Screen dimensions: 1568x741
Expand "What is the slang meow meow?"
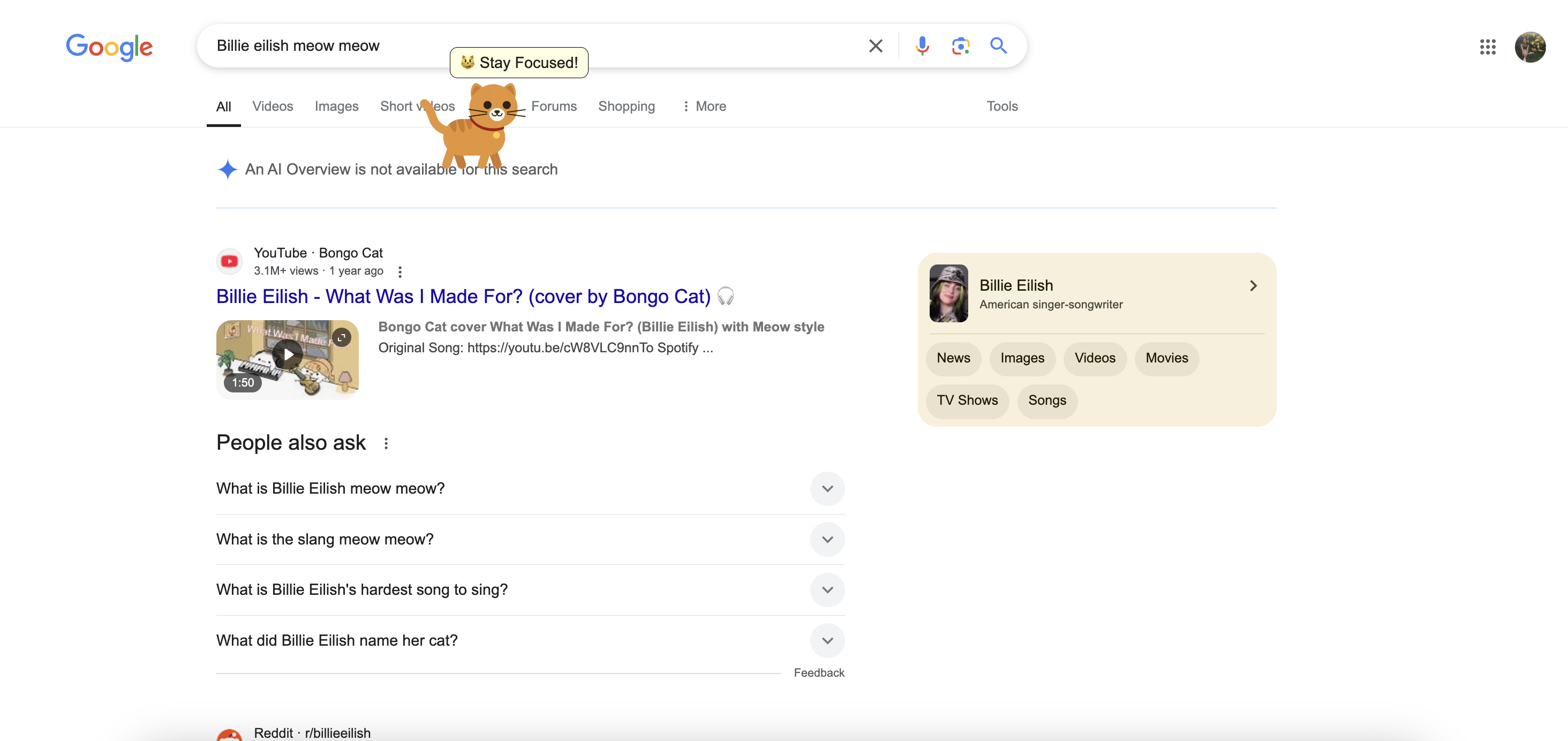827,539
